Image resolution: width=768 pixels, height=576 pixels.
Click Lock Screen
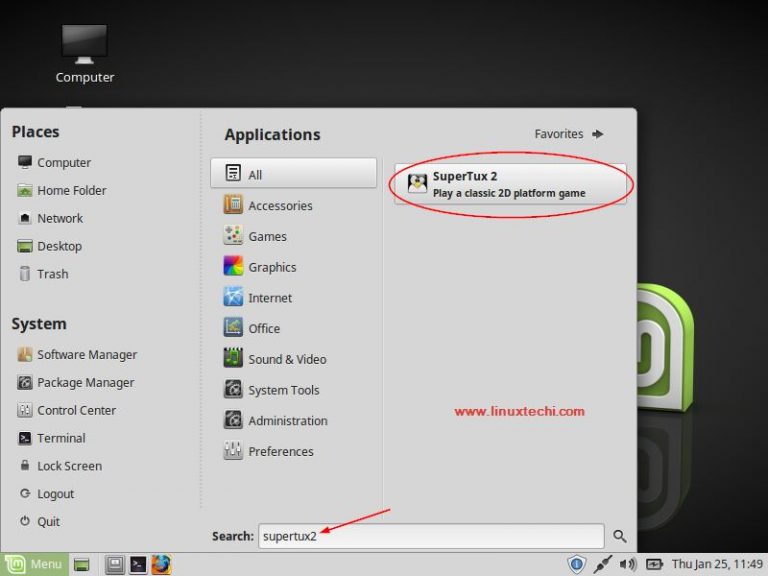[x=60, y=466]
